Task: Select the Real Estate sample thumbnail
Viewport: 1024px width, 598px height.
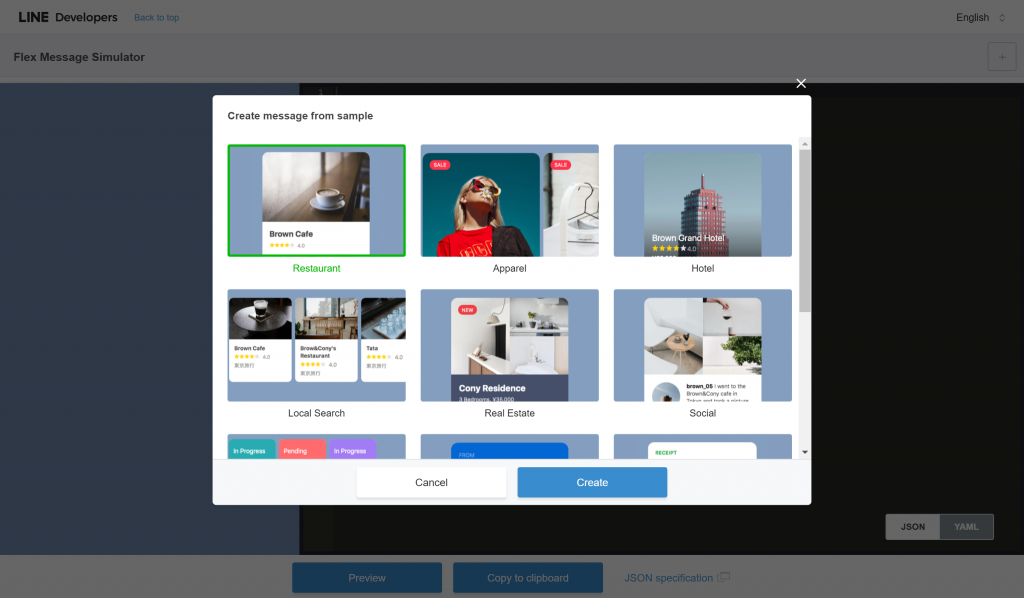Action: [x=509, y=345]
